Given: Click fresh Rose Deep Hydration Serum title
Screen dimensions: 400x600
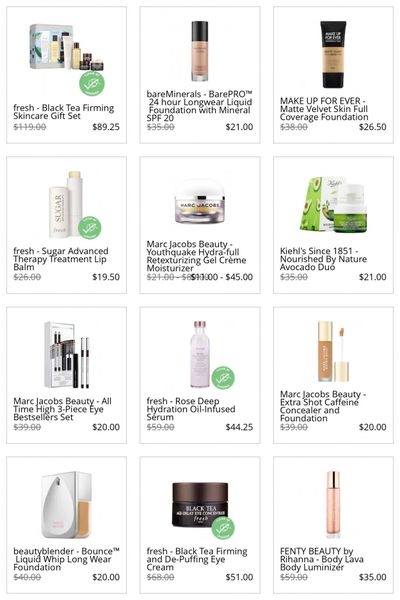Looking at the screenshot, I should click(x=191, y=409).
